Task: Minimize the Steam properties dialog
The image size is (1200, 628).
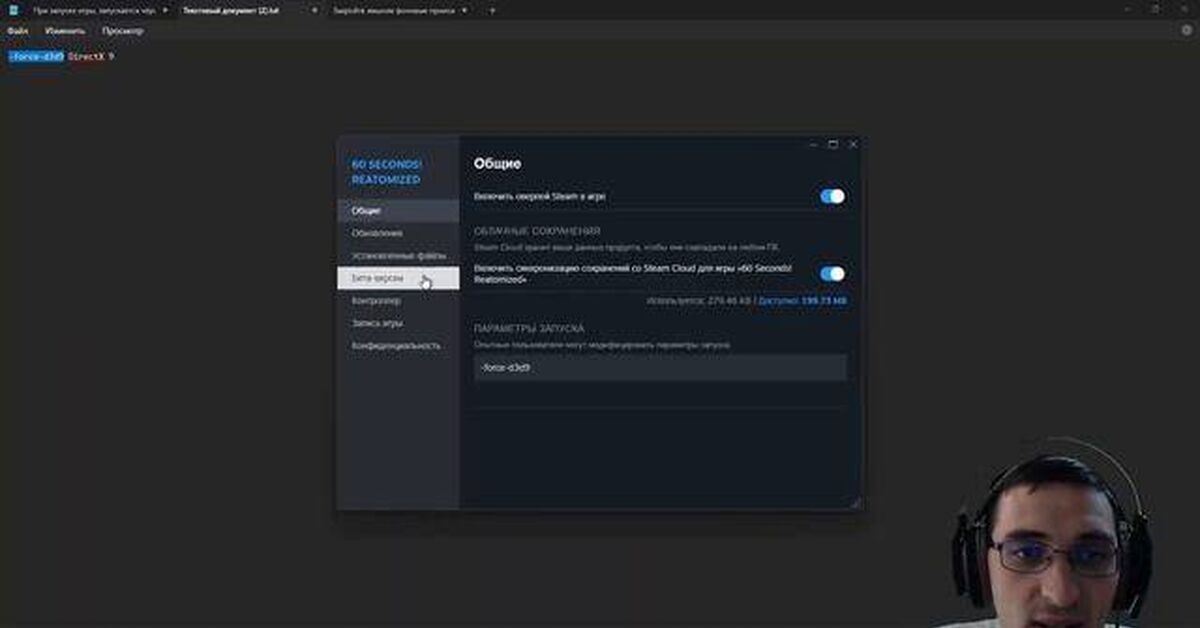Action: point(812,145)
